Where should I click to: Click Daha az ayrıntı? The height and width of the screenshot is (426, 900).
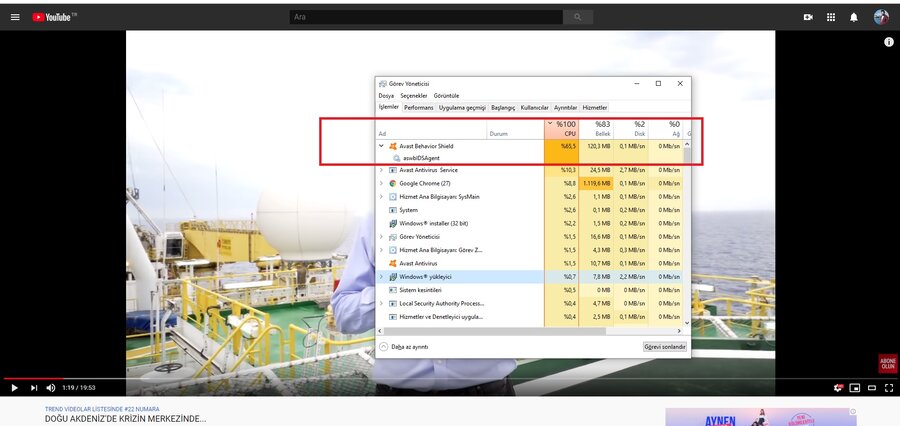pyautogui.click(x=404, y=347)
